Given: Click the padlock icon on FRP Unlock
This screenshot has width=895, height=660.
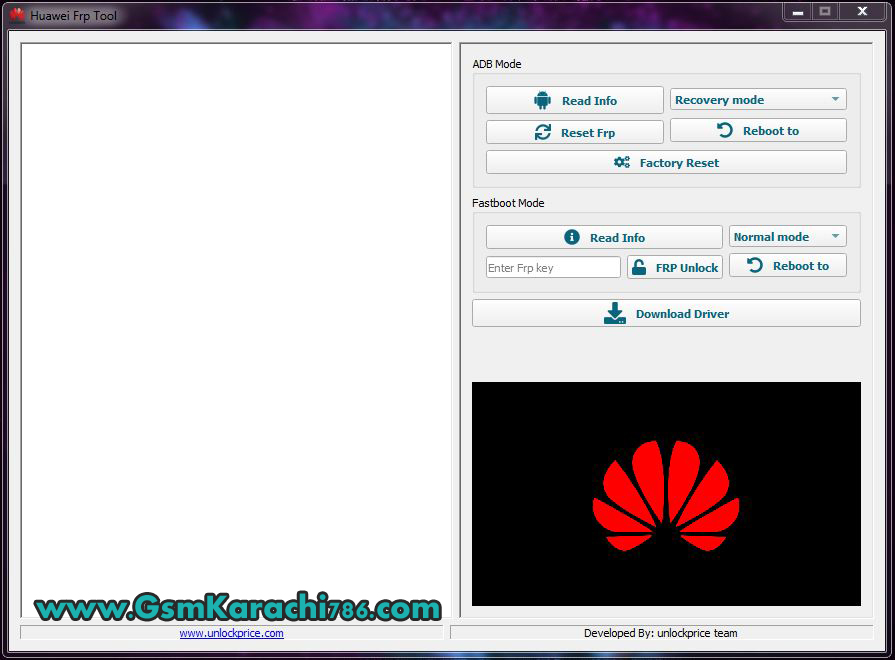Looking at the screenshot, I should 639,267.
